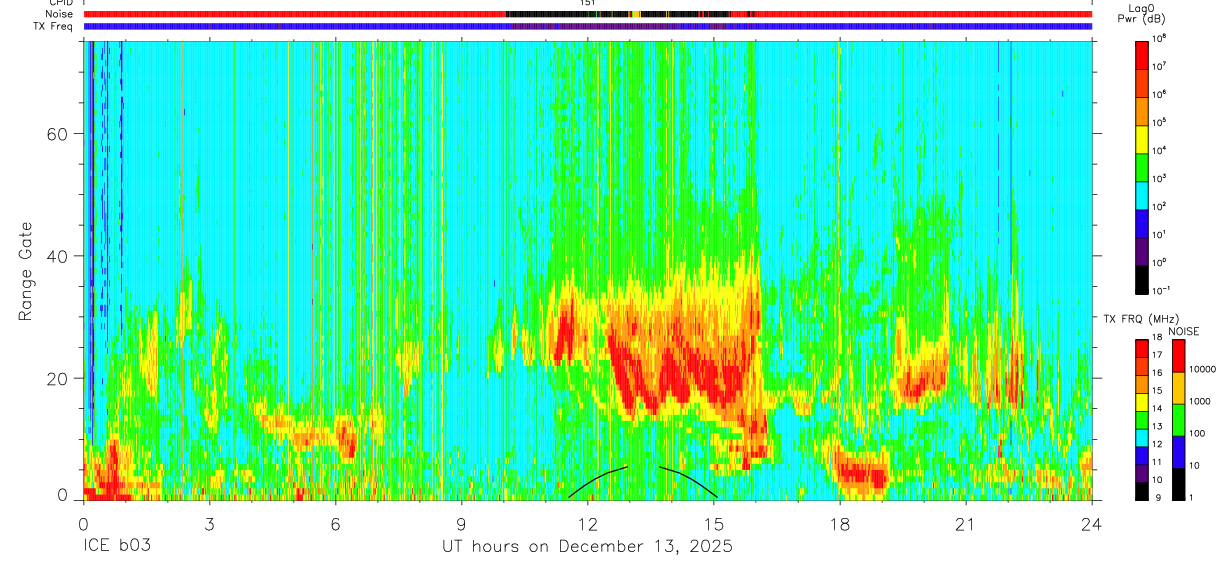Select the green 10^3–10^4 power colorbar segment
The image size is (1228, 567).
pos(1142,165)
